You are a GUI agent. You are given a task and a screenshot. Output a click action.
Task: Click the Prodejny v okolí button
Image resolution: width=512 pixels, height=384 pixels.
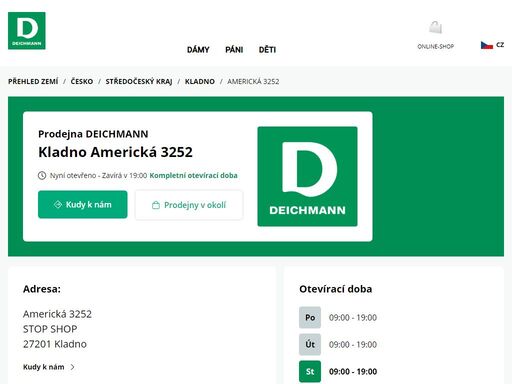coord(189,205)
